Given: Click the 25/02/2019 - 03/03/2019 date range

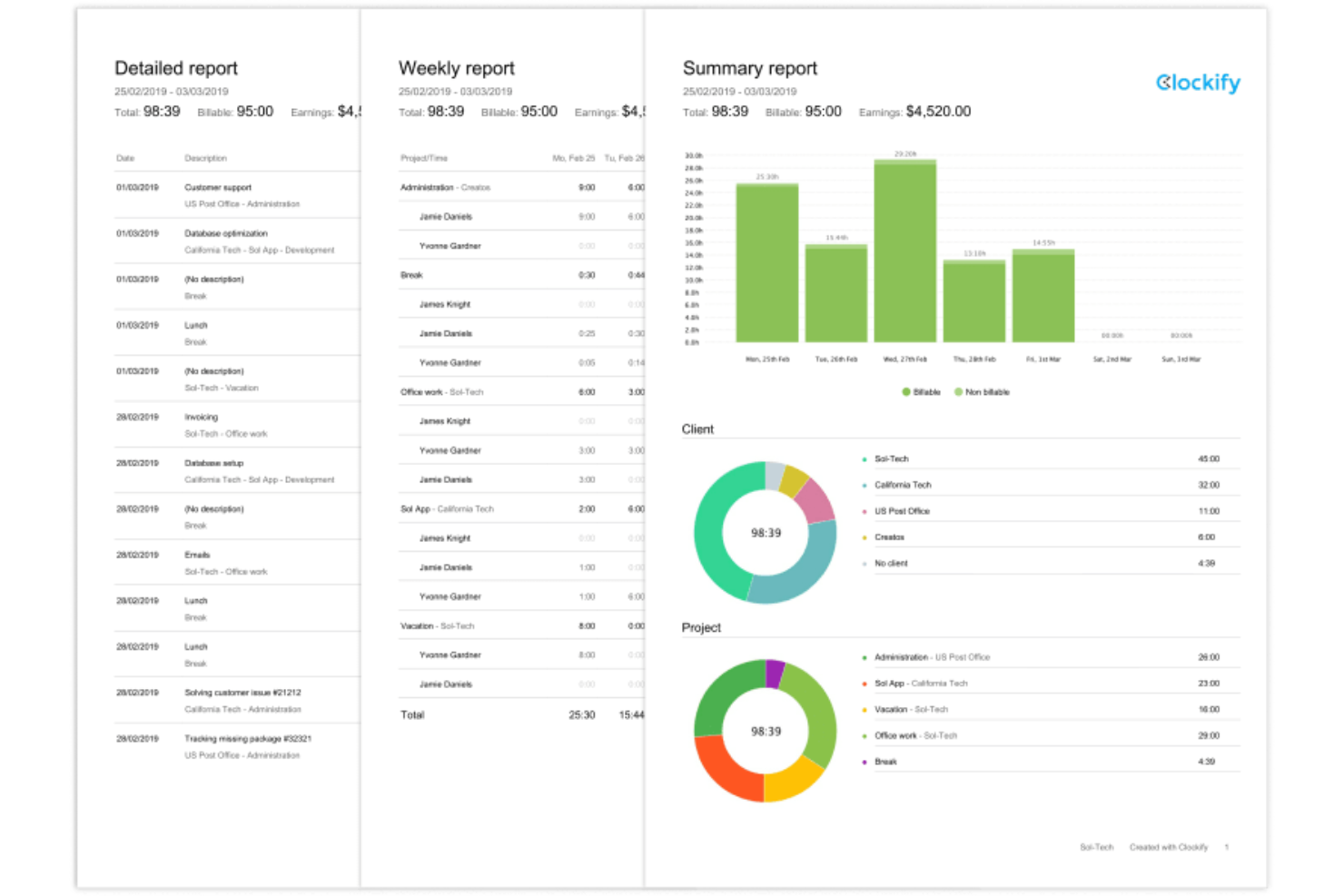Looking at the screenshot, I should [739, 91].
